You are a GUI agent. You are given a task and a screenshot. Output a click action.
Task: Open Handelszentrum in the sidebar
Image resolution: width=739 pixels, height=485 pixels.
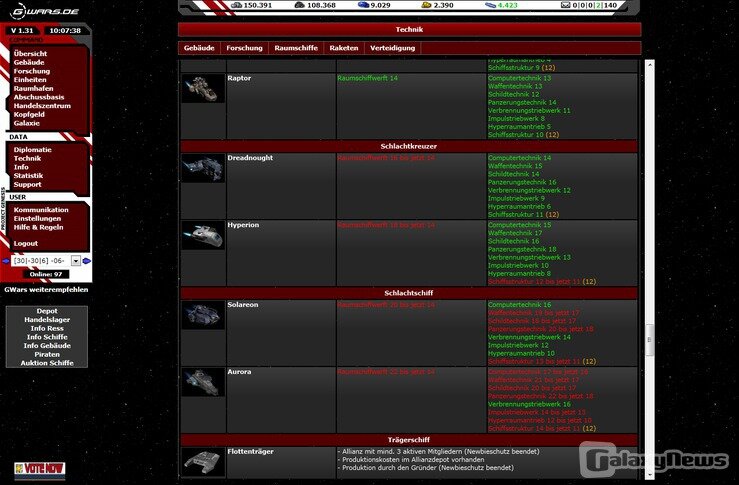pyautogui.click(x=42, y=106)
